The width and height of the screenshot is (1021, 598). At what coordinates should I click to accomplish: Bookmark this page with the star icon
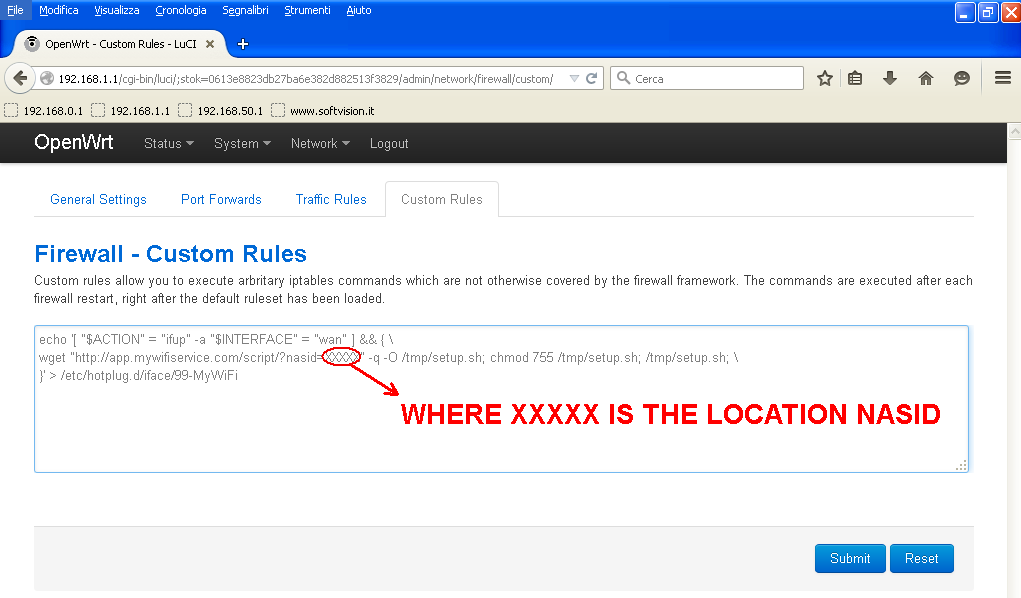[x=824, y=78]
